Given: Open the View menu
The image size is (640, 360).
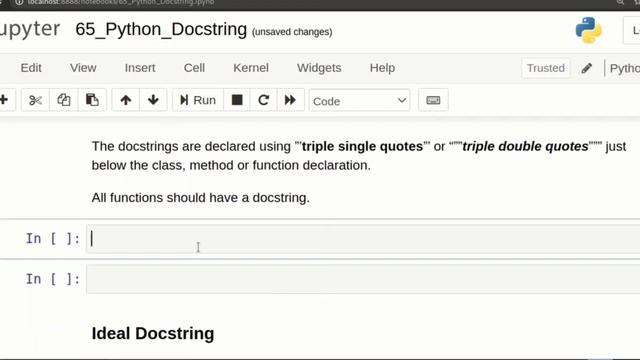Looking at the screenshot, I should tap(83, 68).
